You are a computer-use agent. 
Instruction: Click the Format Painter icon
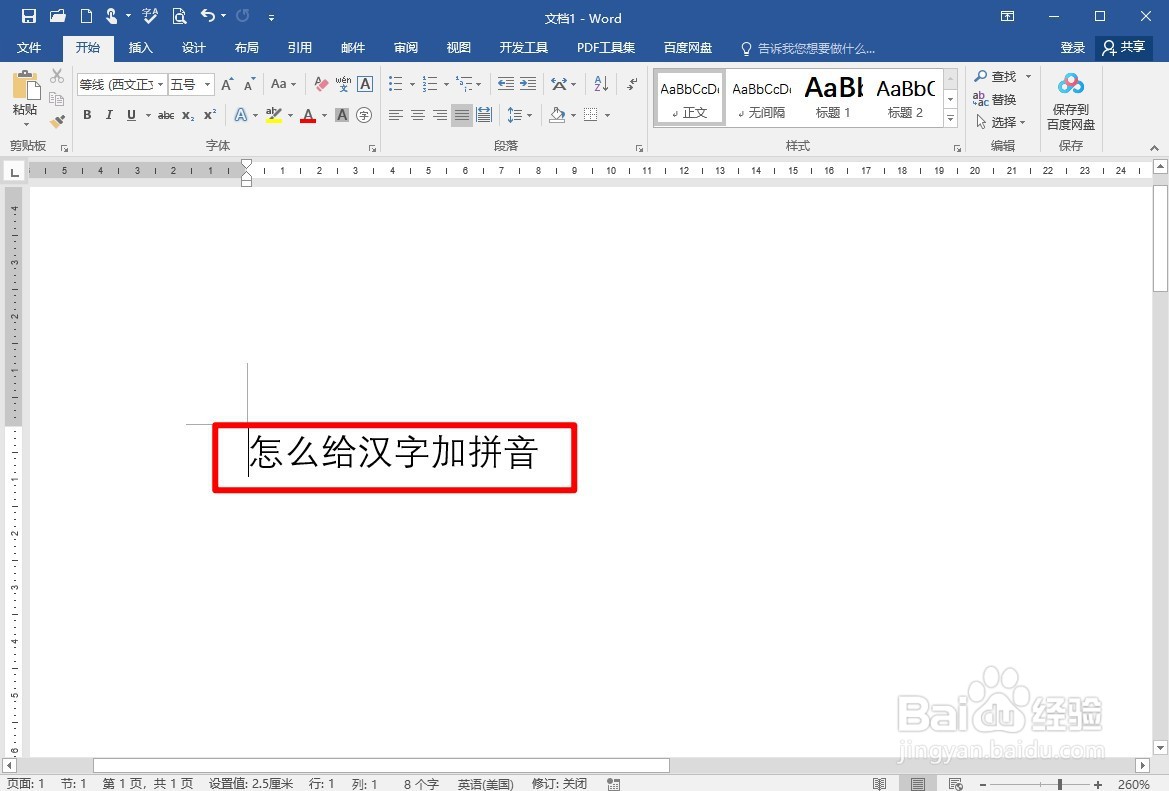(57, 119)
